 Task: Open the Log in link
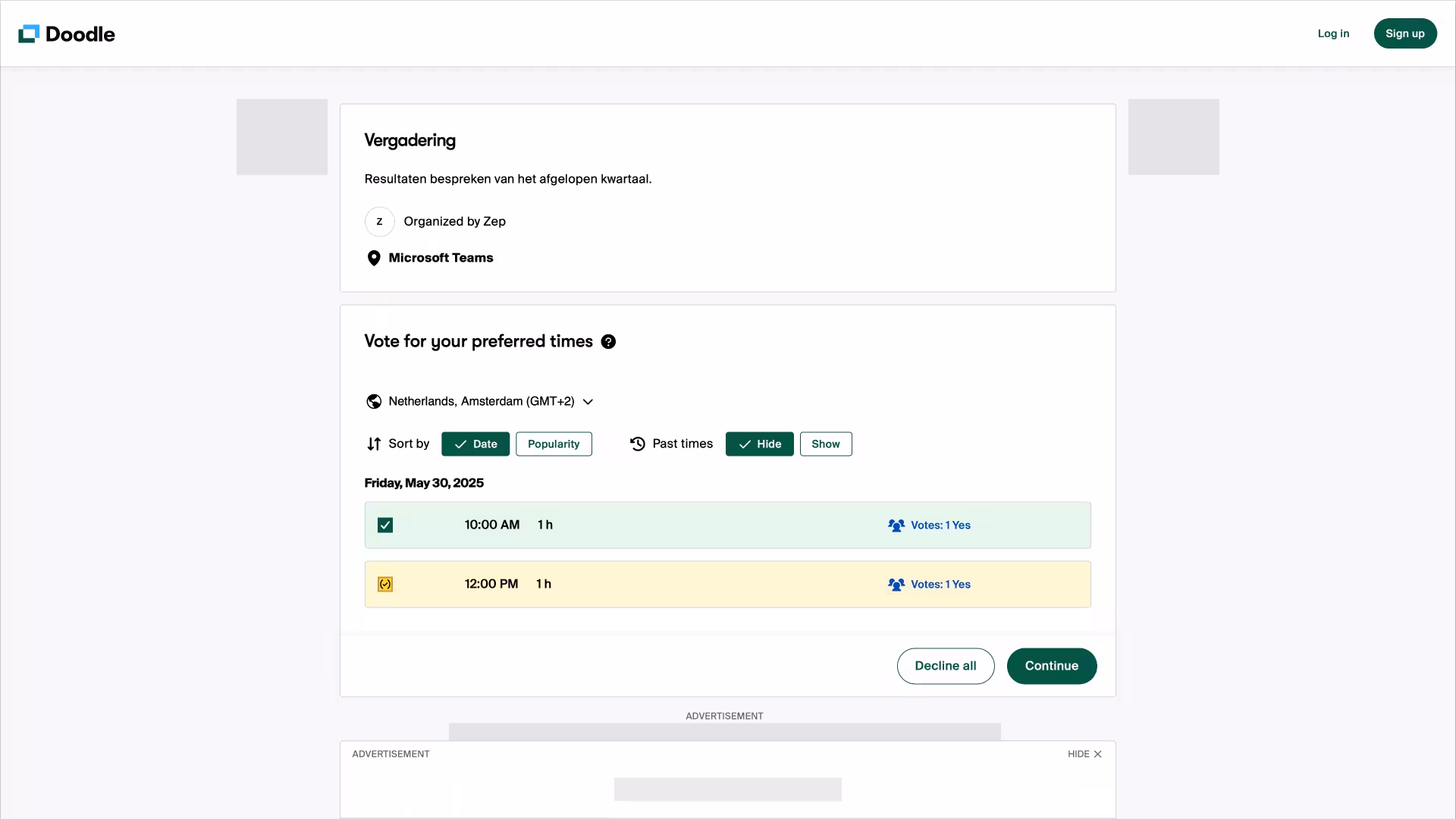tap(1333, 33)
